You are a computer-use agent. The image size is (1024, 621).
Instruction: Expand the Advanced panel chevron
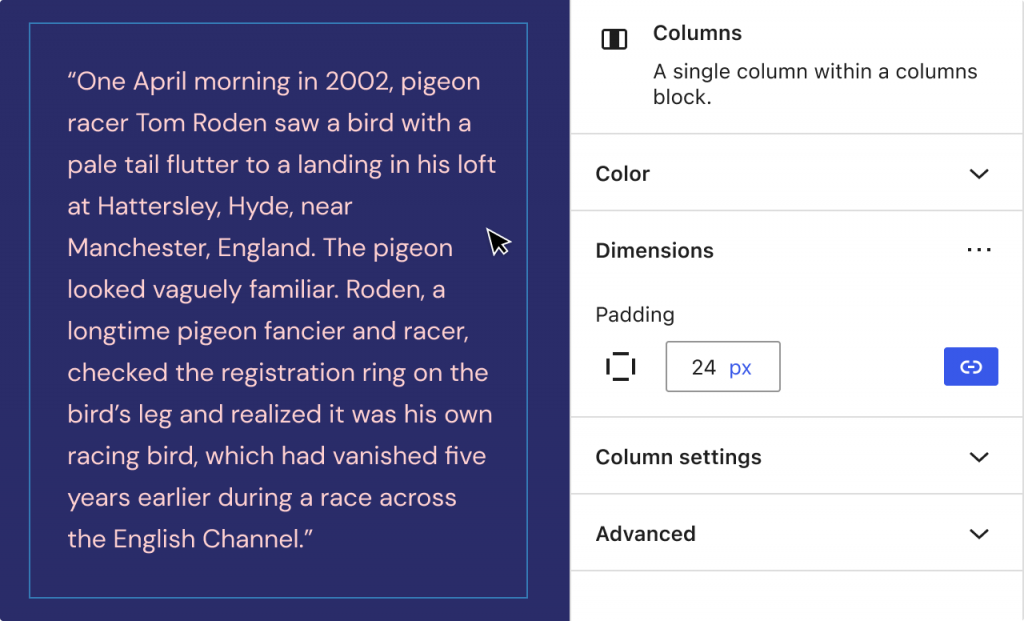coord(979,534)
